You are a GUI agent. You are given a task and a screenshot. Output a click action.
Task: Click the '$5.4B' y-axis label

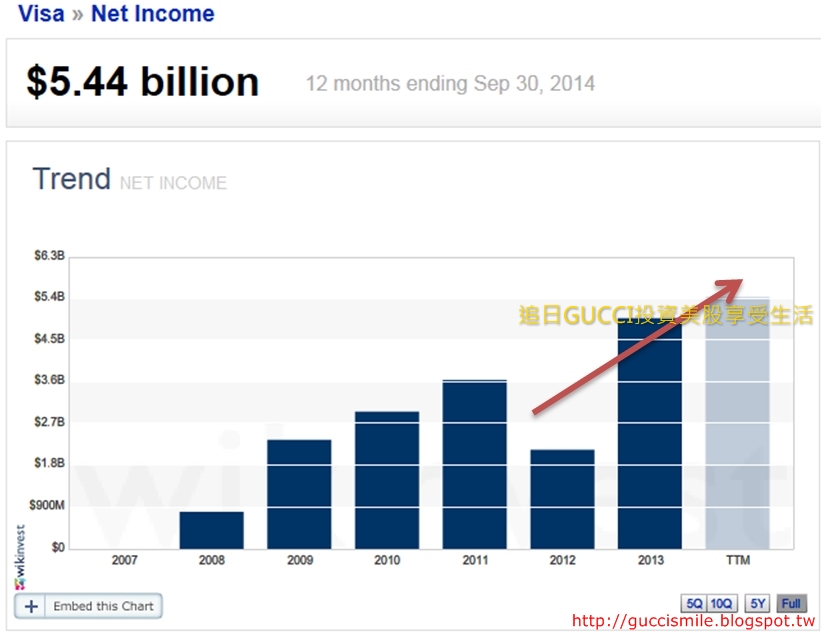[x=50, y=297]
